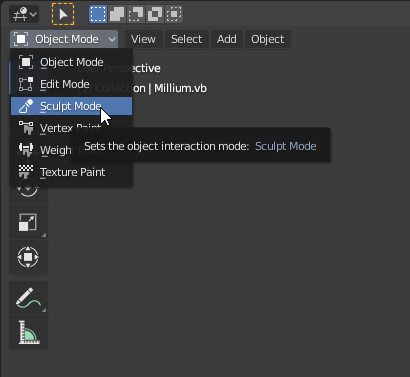The width and height of the screenshot is (410, 377).
Task: Click the Weight Paint icon
Action: click(x=26, y=150)
